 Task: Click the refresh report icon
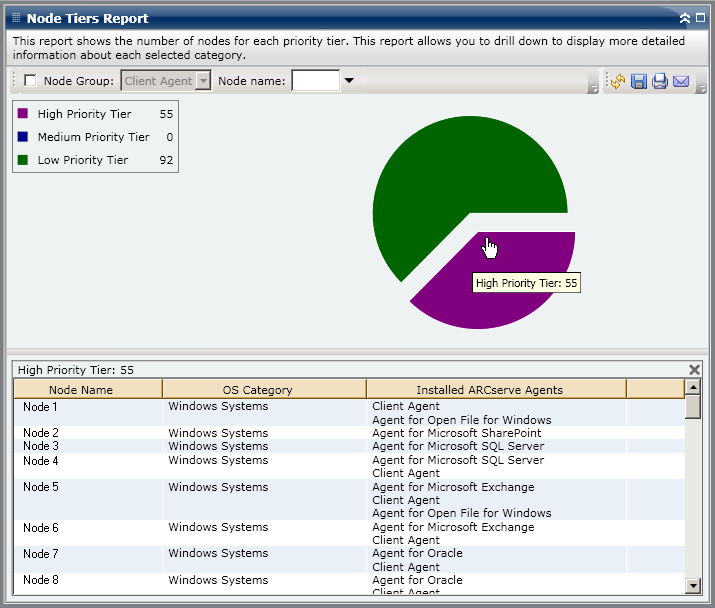click(x=618, y=81)
